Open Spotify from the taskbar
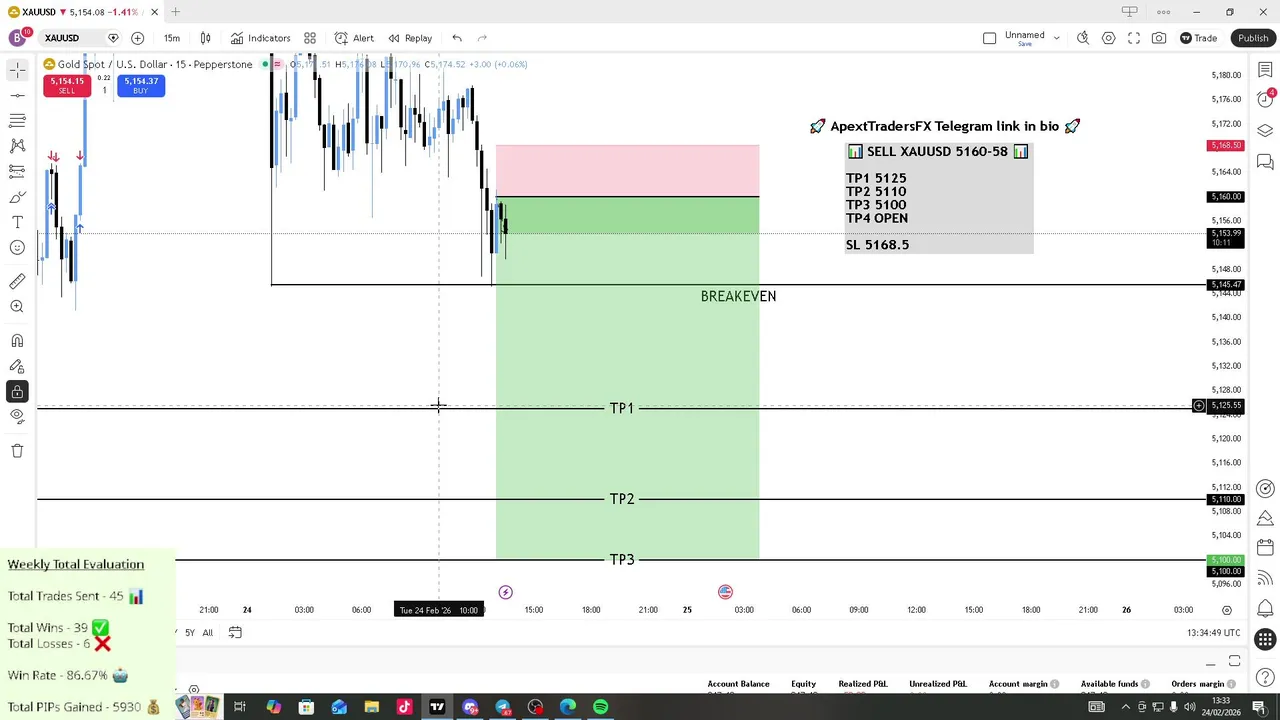1280x720 pixels. tap(600, 707)
